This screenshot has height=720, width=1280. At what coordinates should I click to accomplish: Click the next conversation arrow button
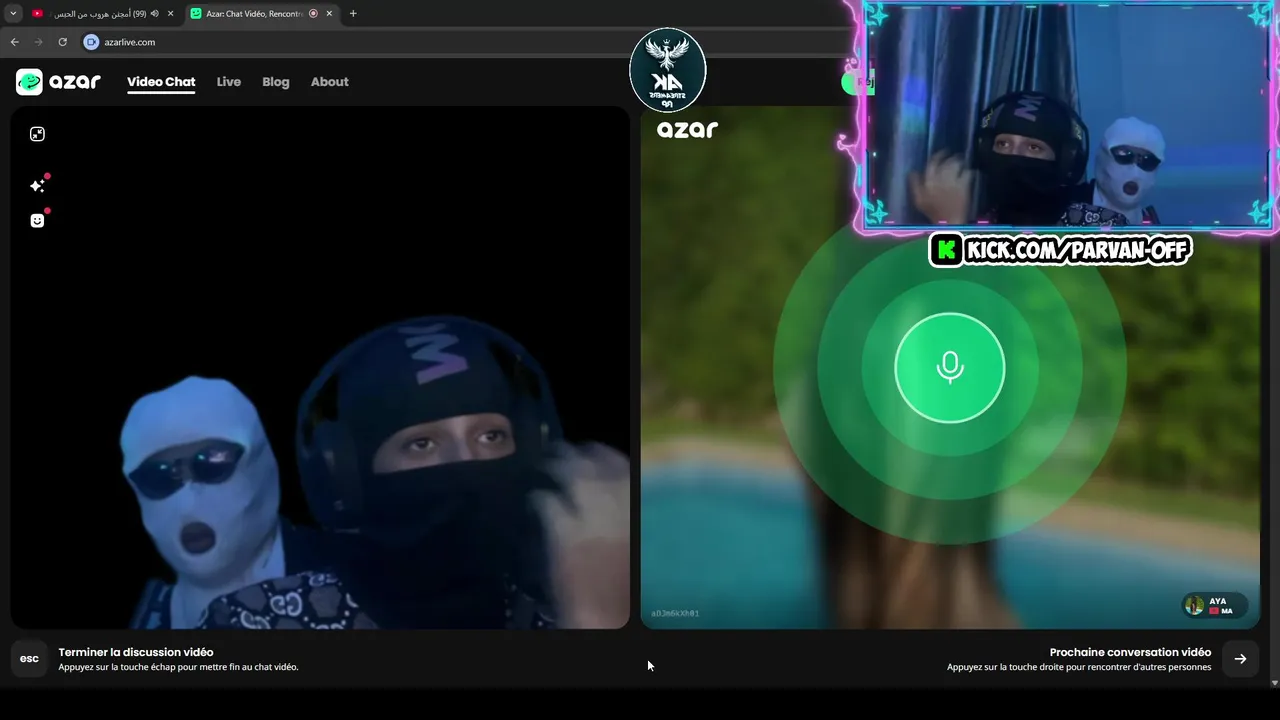(1240, 659)
